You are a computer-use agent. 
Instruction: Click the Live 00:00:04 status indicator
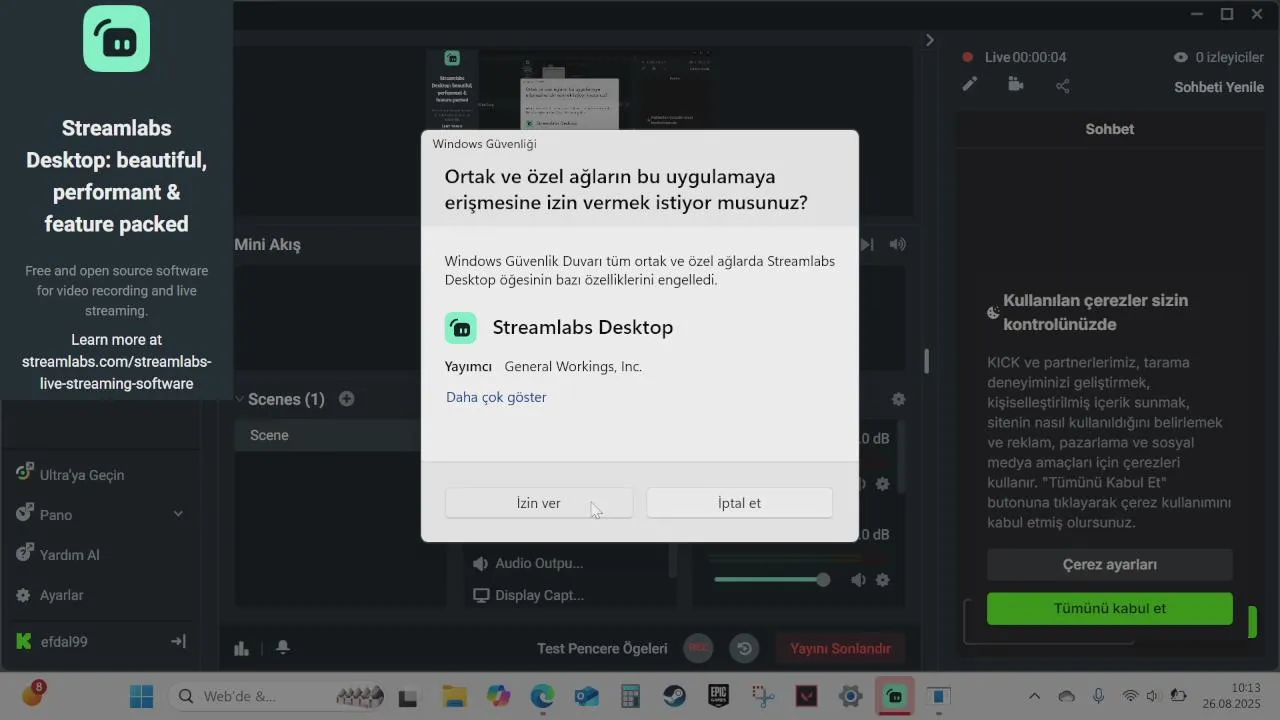(x=1014, y=57)
